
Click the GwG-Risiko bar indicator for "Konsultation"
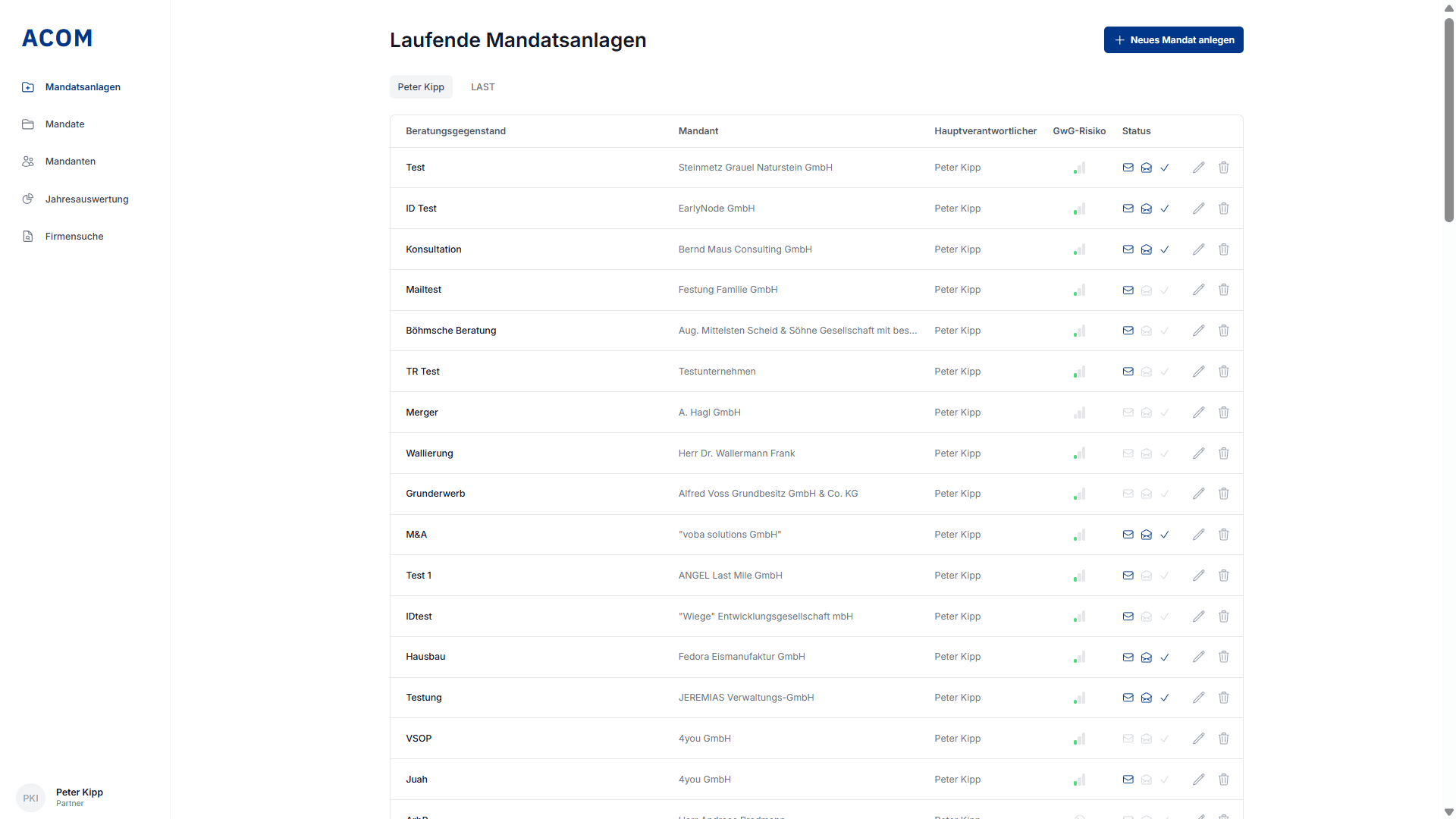point(1079,249)
